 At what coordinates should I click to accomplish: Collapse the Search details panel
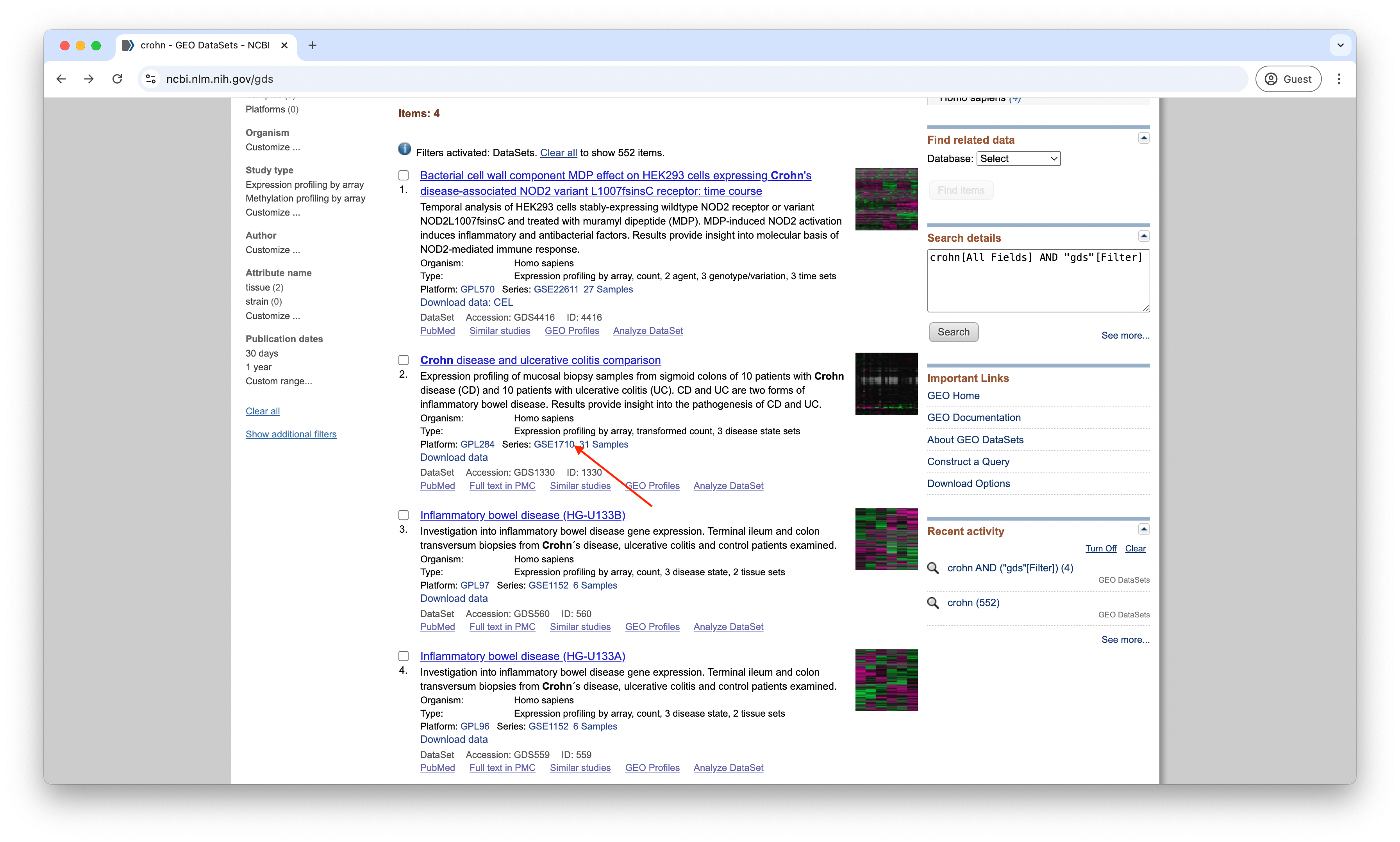pyautogui.click(x=1144, y=236)
